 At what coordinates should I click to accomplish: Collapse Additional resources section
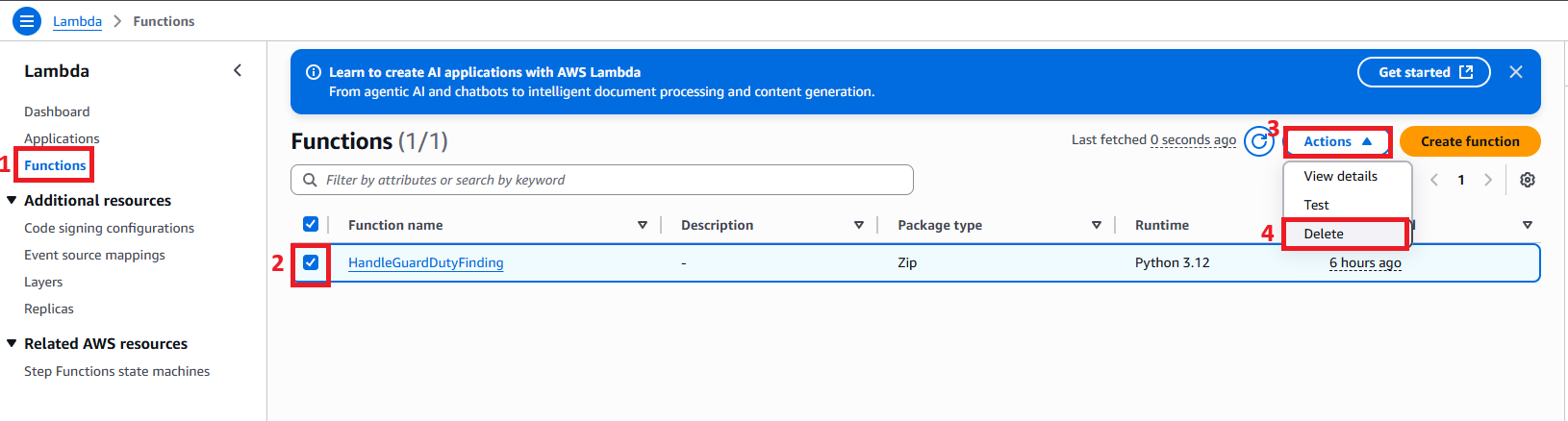[12, 200]
